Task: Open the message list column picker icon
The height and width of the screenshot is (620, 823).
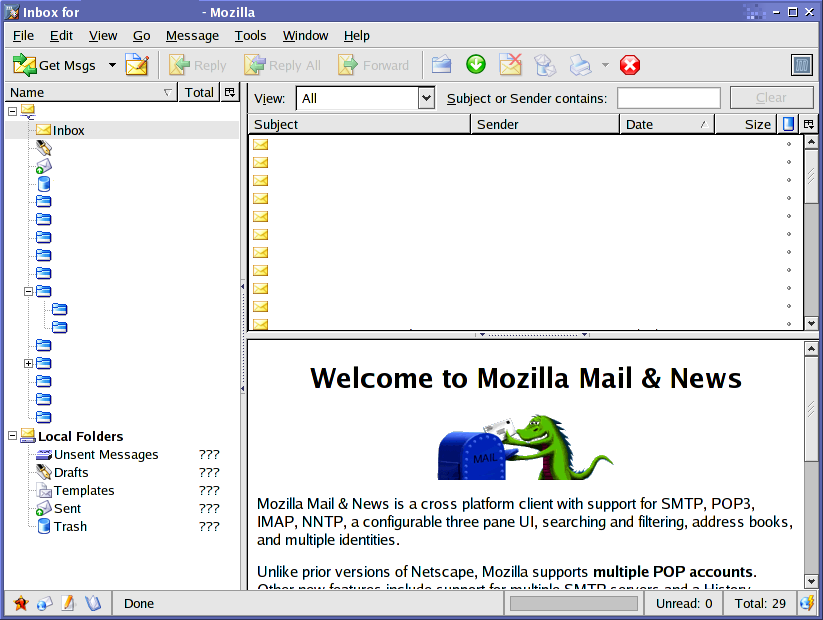Action: 808,124
